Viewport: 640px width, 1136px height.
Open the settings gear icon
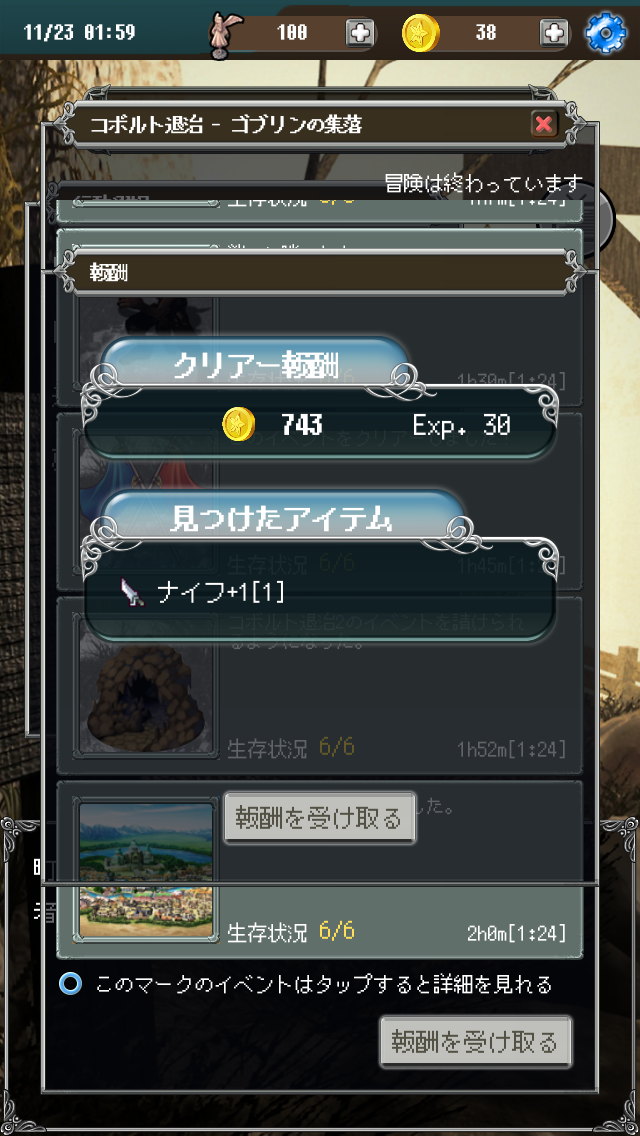(x=606, y=33)
